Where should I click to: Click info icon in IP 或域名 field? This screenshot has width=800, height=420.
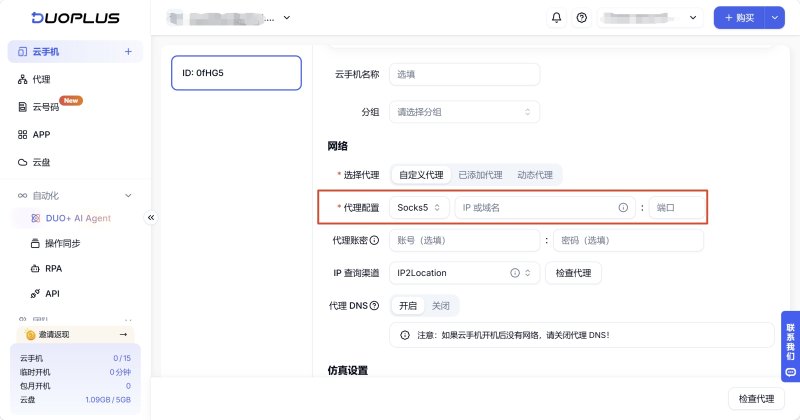click(x=623, y=208)
